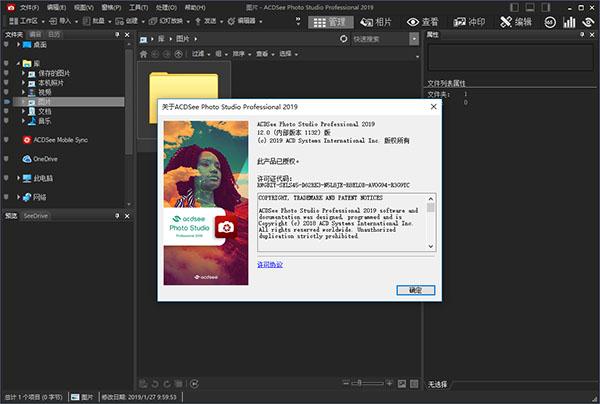Select ACDSee Mobile Sync in folder tree

tap(55, 140)
